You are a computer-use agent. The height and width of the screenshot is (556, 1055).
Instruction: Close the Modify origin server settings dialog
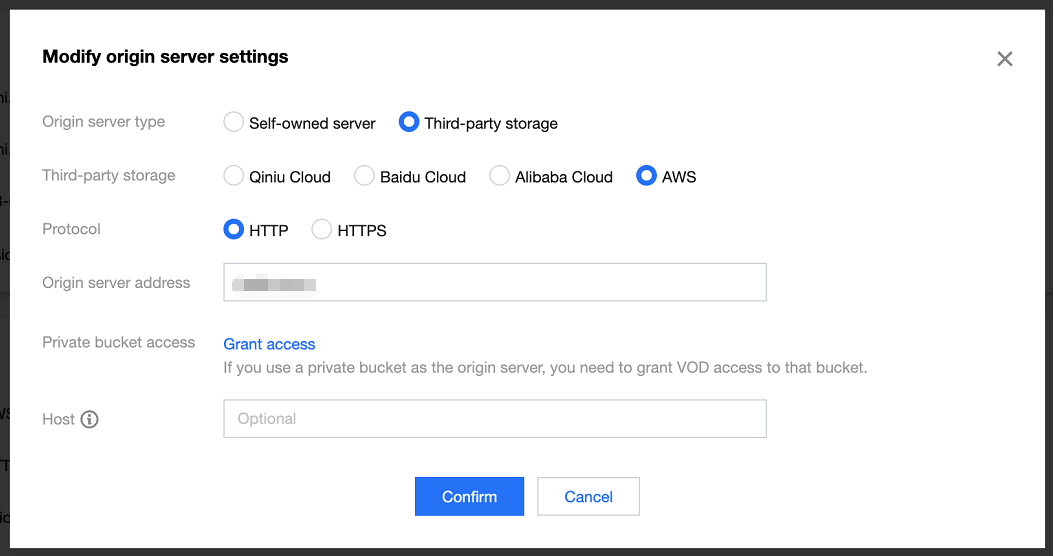point(1004,59)
